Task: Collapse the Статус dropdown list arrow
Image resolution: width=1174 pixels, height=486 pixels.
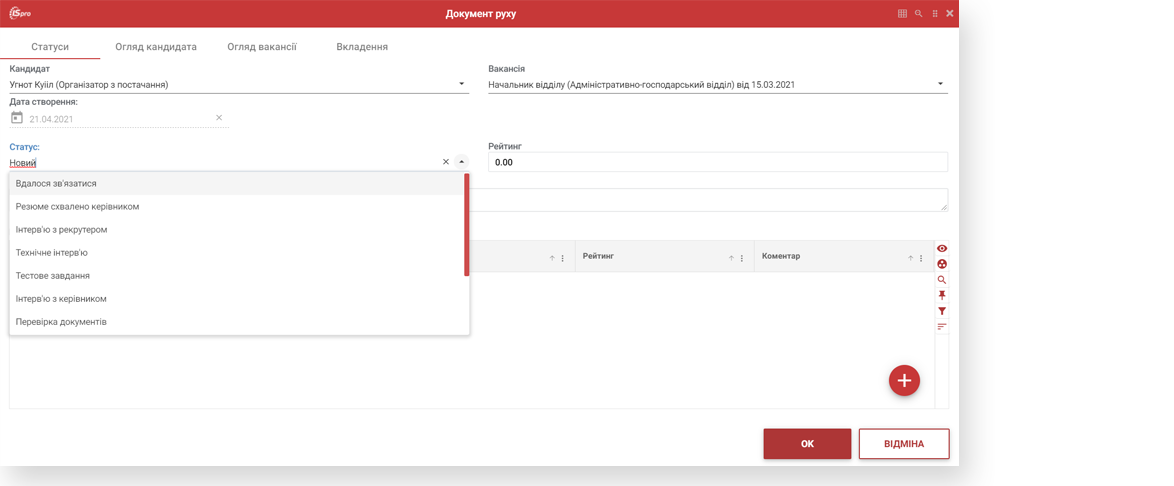Action: pyautogui.click(x=462, y=162)
